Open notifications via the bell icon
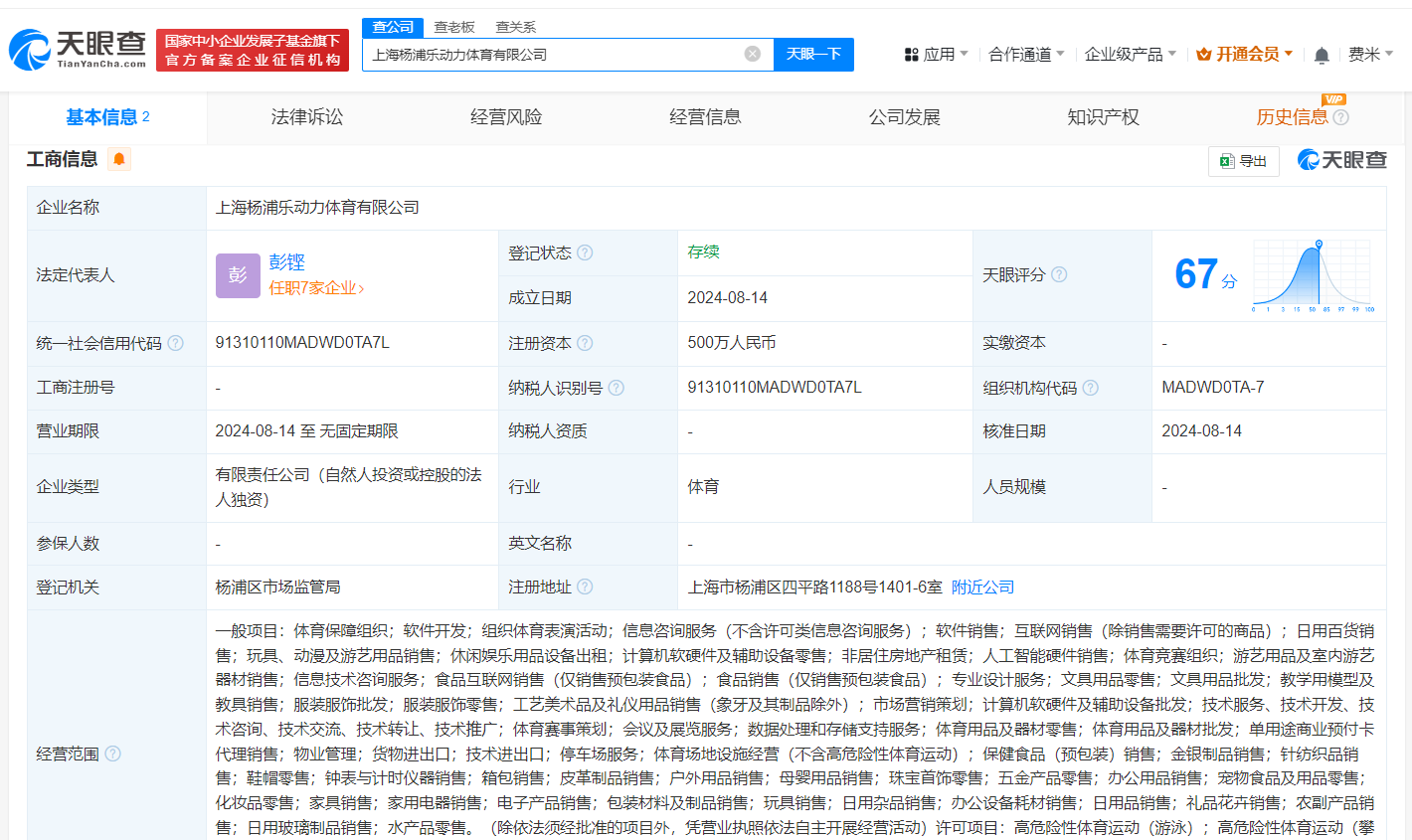This screenshot has height=840, width=1412. point(1321,54)
